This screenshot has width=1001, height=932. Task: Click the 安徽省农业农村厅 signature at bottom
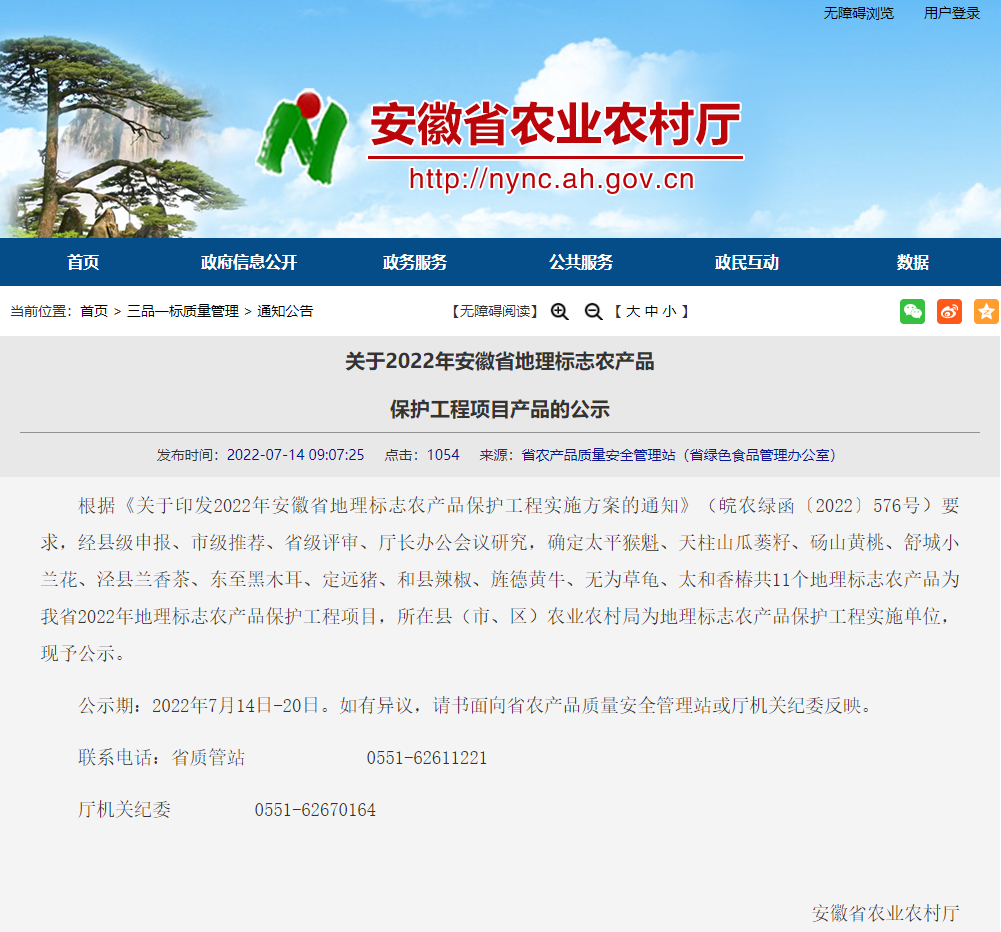click(885, 913)
